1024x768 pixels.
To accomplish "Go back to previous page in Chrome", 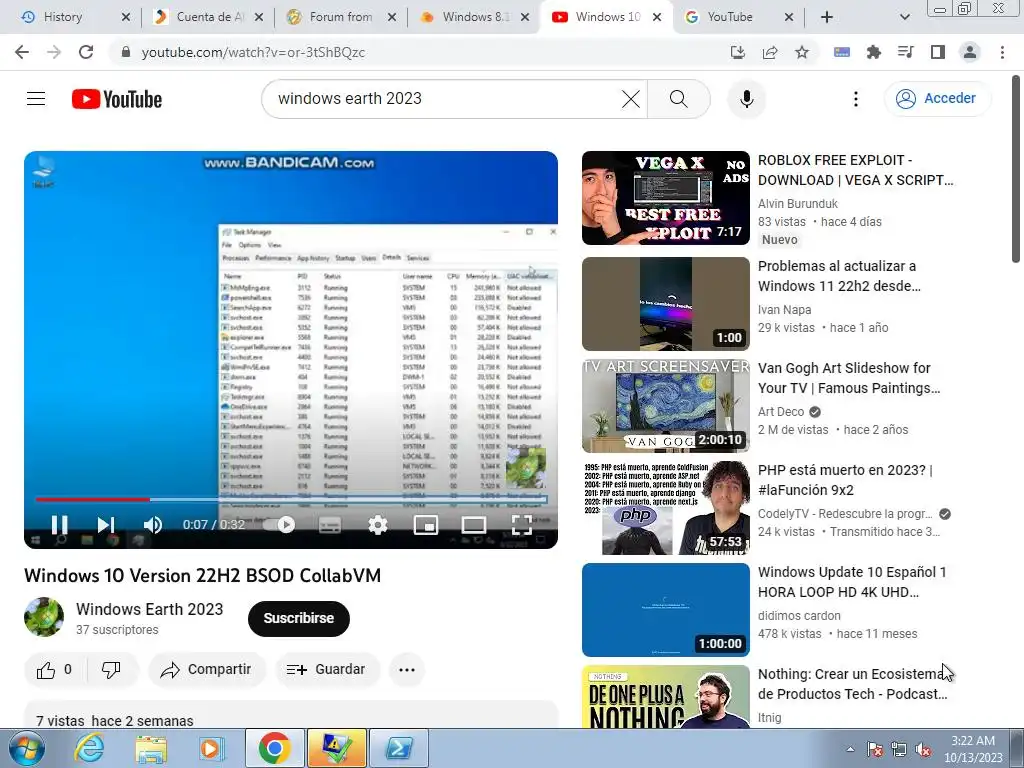I will pyautogui.click(x=22, y=52).
